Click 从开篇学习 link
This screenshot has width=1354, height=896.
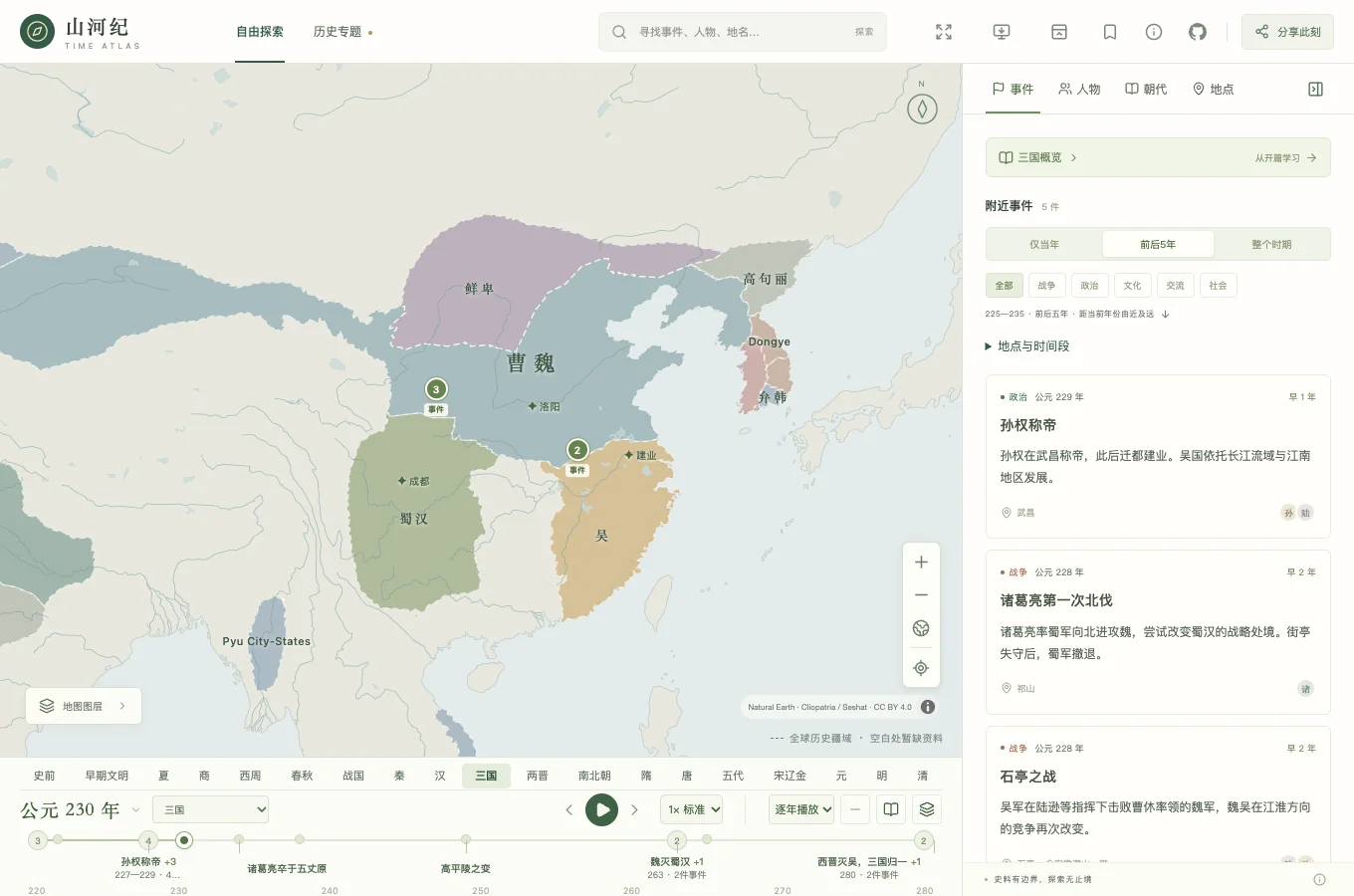tap(1285, 157)
